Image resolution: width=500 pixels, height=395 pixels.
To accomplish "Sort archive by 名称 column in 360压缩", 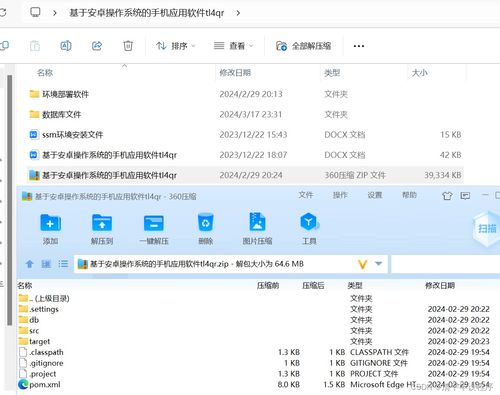I will [x=25, y=285].
